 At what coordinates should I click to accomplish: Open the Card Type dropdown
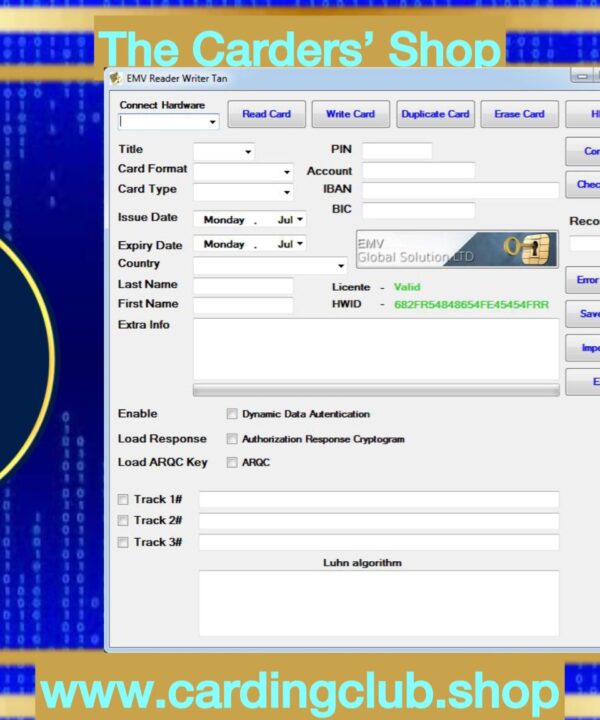click(x=287, y=192)
